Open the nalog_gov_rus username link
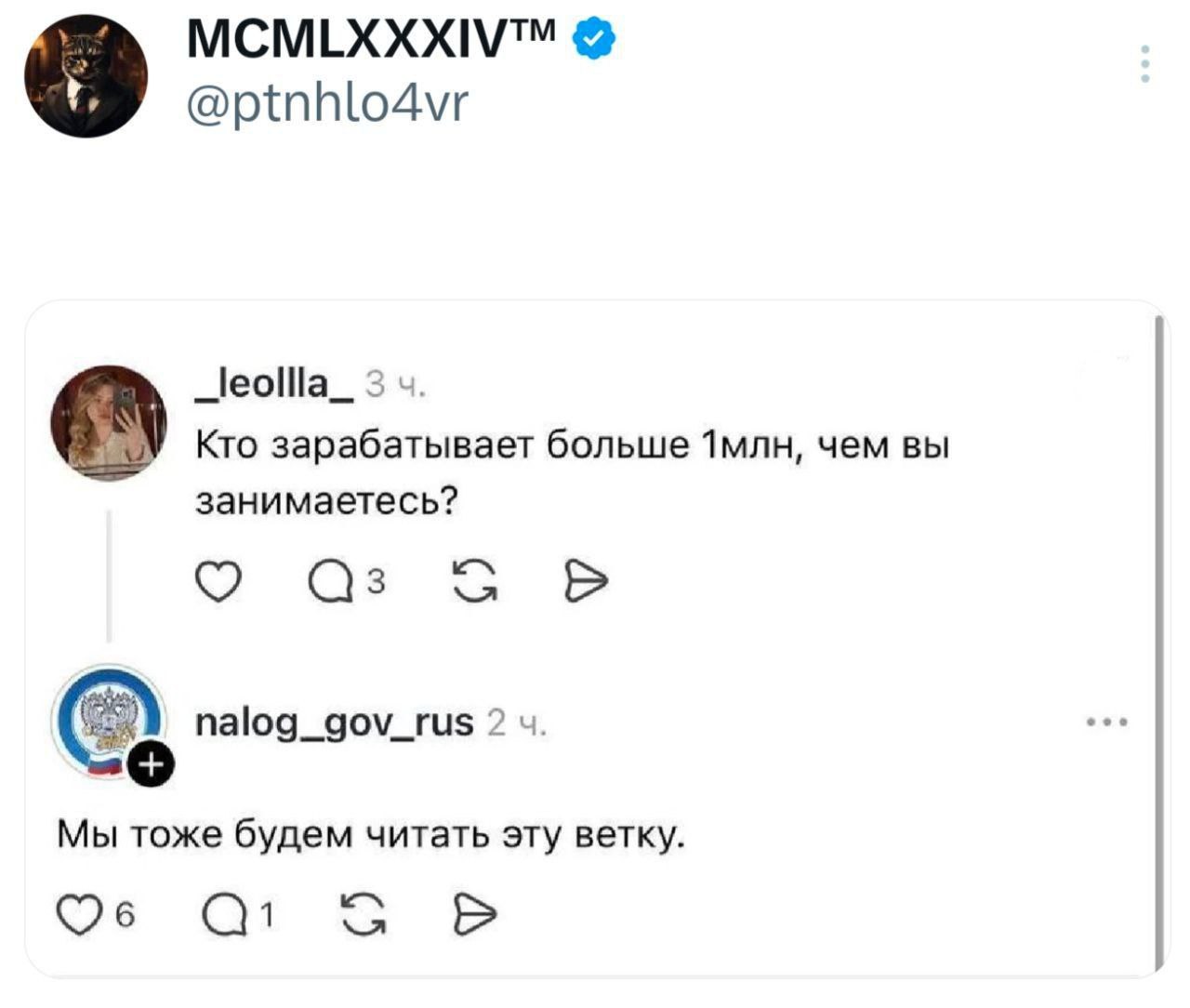Image resolution: width=1190 pixels, height=1008 pixels. coord(335,722)
